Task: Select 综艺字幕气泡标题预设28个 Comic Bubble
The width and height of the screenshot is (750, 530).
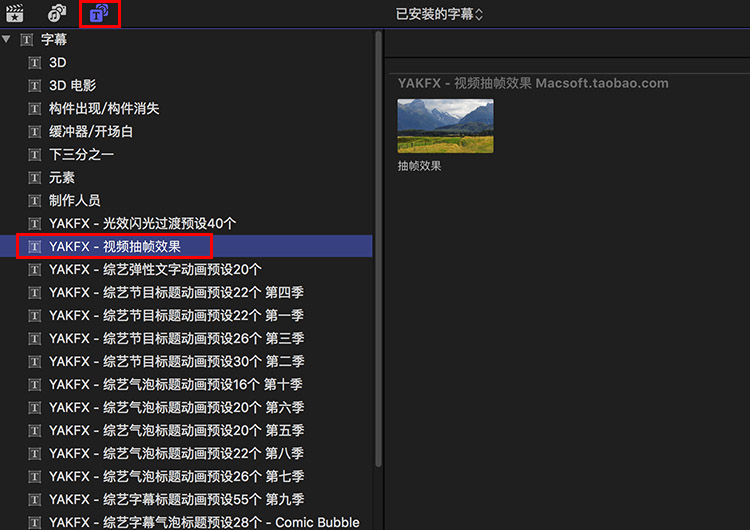Action: pos(186,521)
